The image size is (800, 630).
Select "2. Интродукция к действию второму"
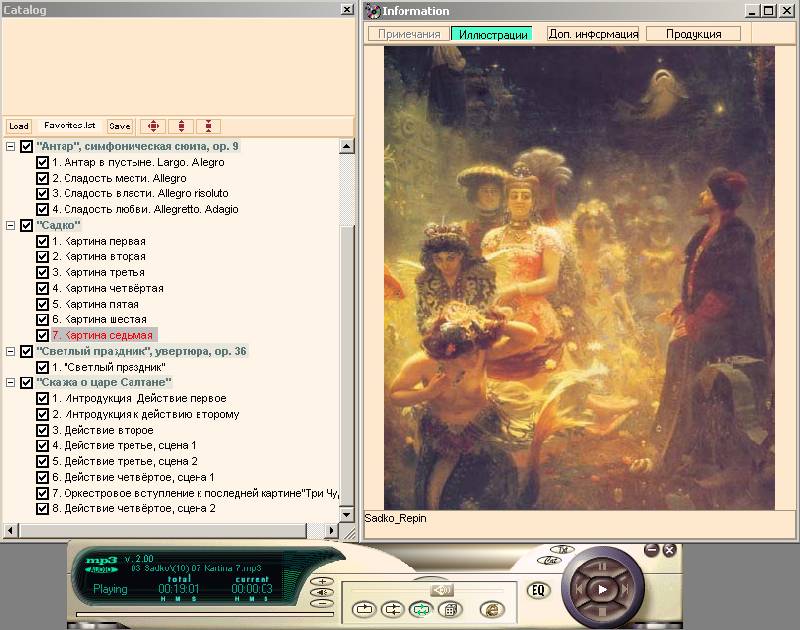tap(146, 414)
